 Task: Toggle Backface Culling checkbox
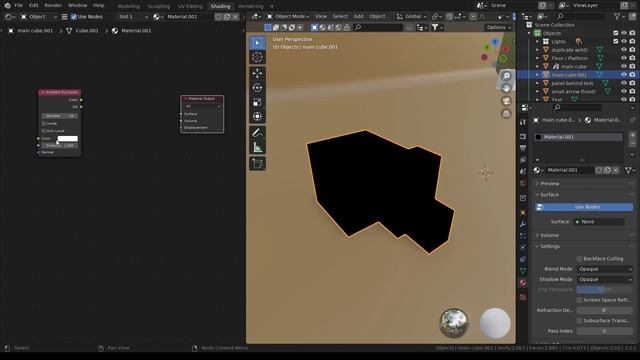coord(579,259)
